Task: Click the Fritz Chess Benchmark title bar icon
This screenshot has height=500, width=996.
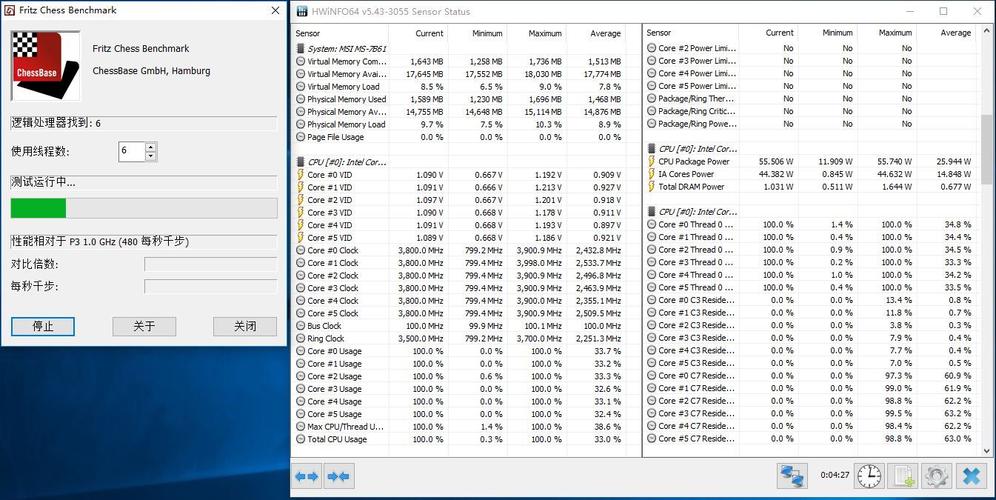Action: click(x=10, y=10)
